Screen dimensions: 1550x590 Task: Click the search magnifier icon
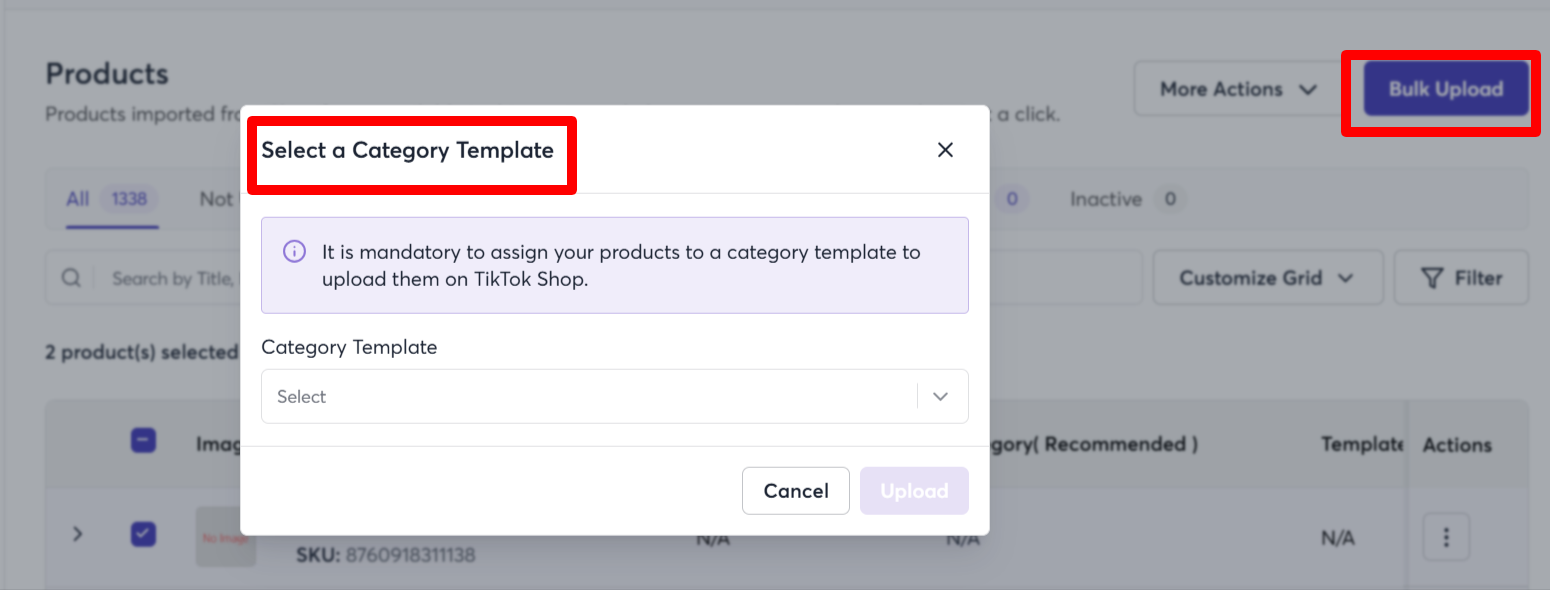[71, 278]
